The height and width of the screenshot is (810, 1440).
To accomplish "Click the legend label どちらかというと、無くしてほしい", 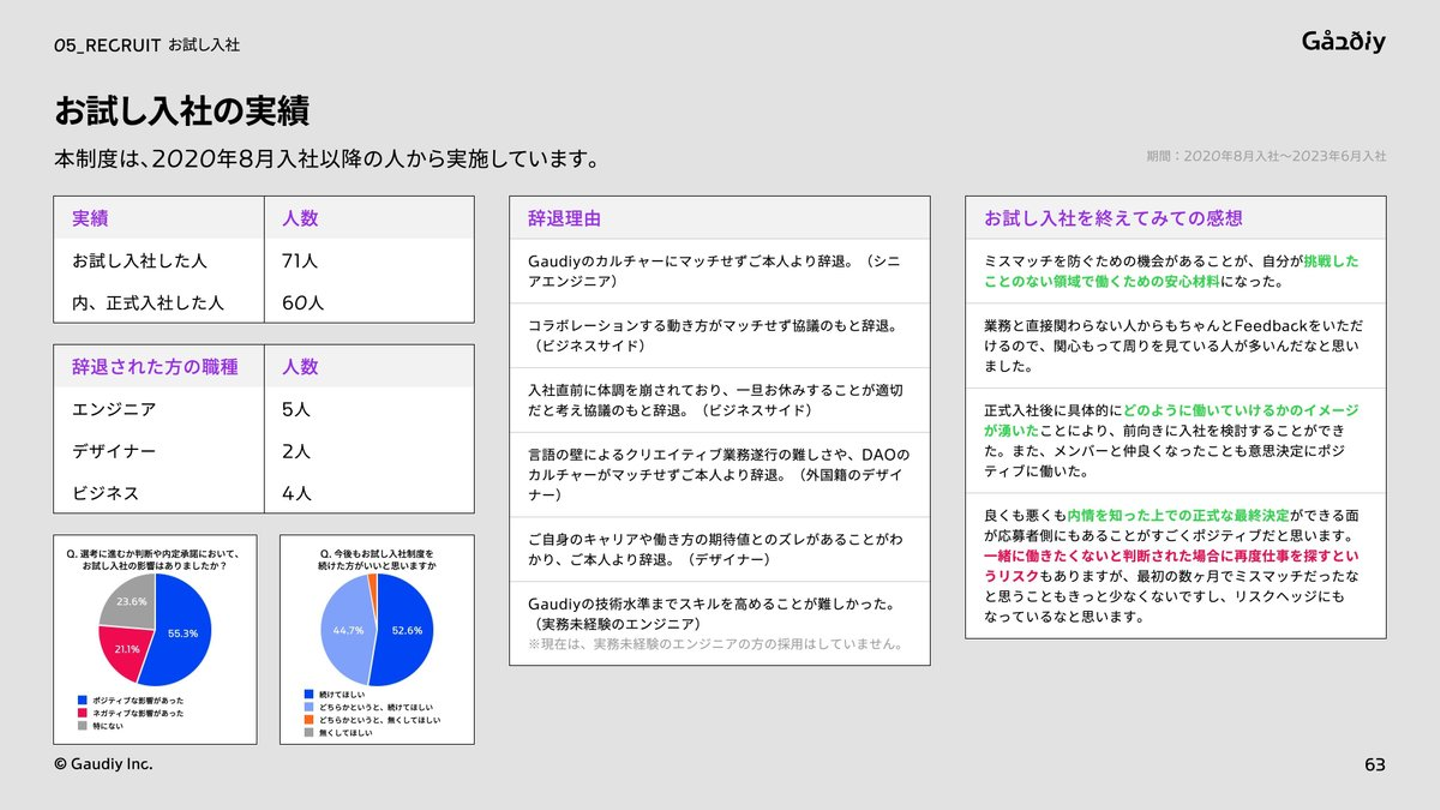I will tap(379, 719).
